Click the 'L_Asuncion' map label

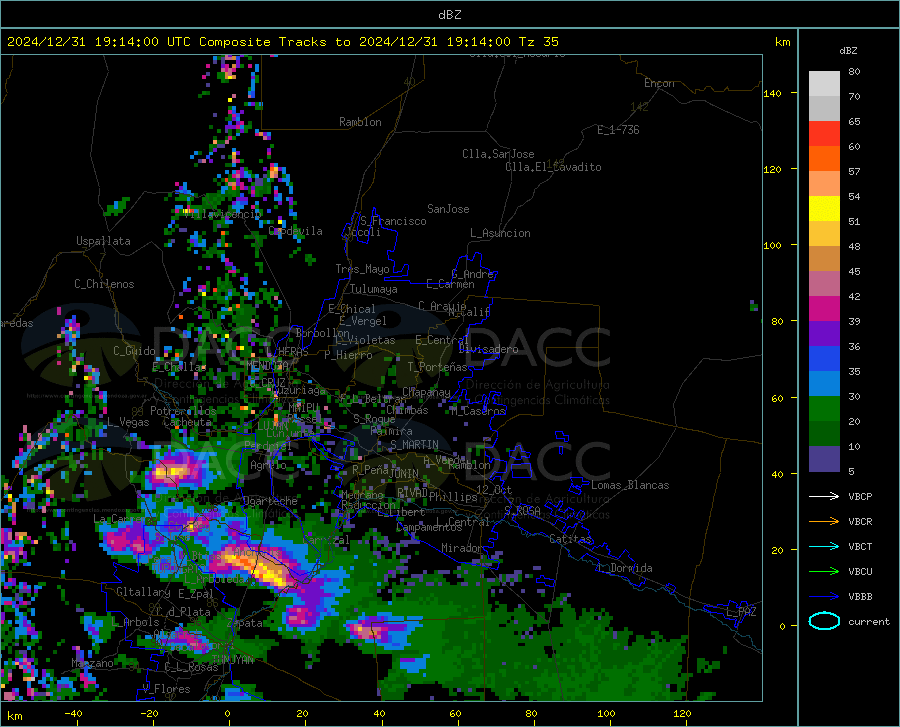pyautogui.click(x=500, y=233)
